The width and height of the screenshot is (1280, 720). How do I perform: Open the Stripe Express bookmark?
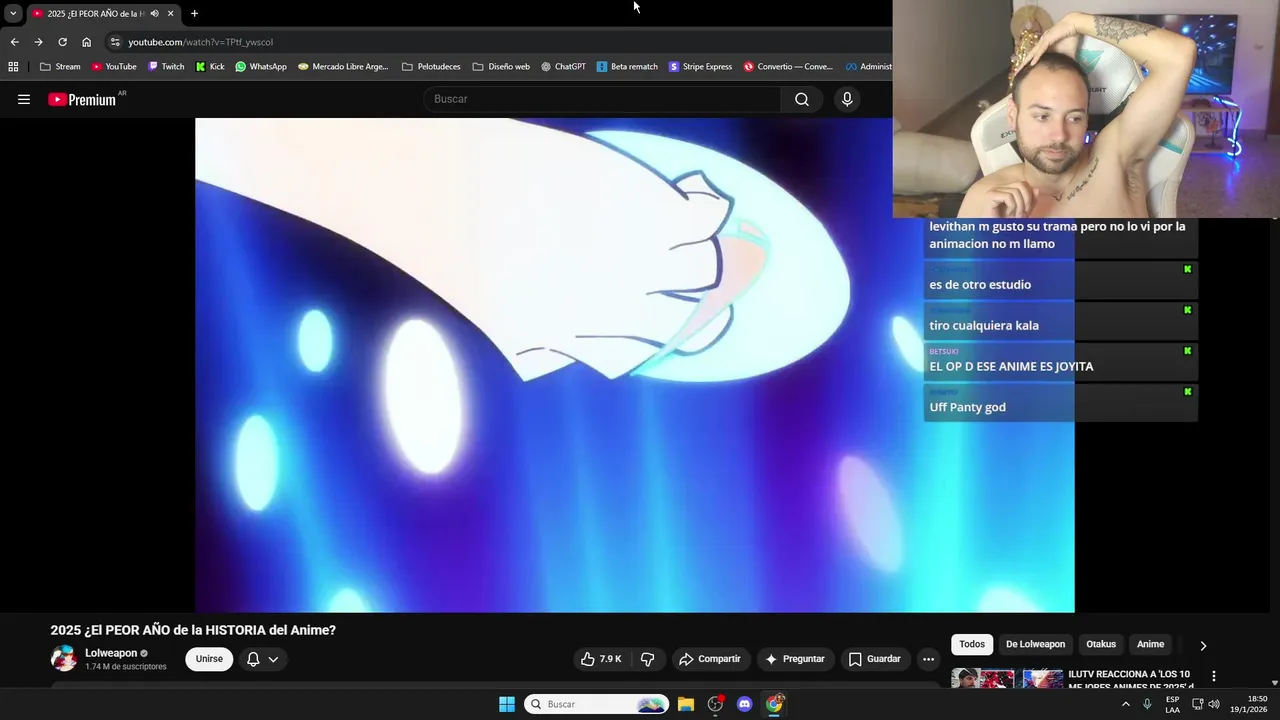pyautogui.click(x=700, y=67)
